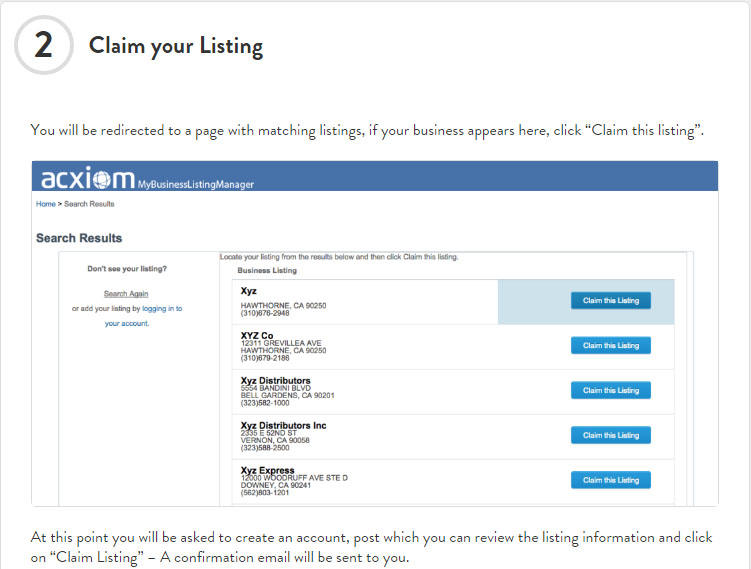
Task: Claim the Xyz listing with phone (310)676-2948
Action: (610, 300)
